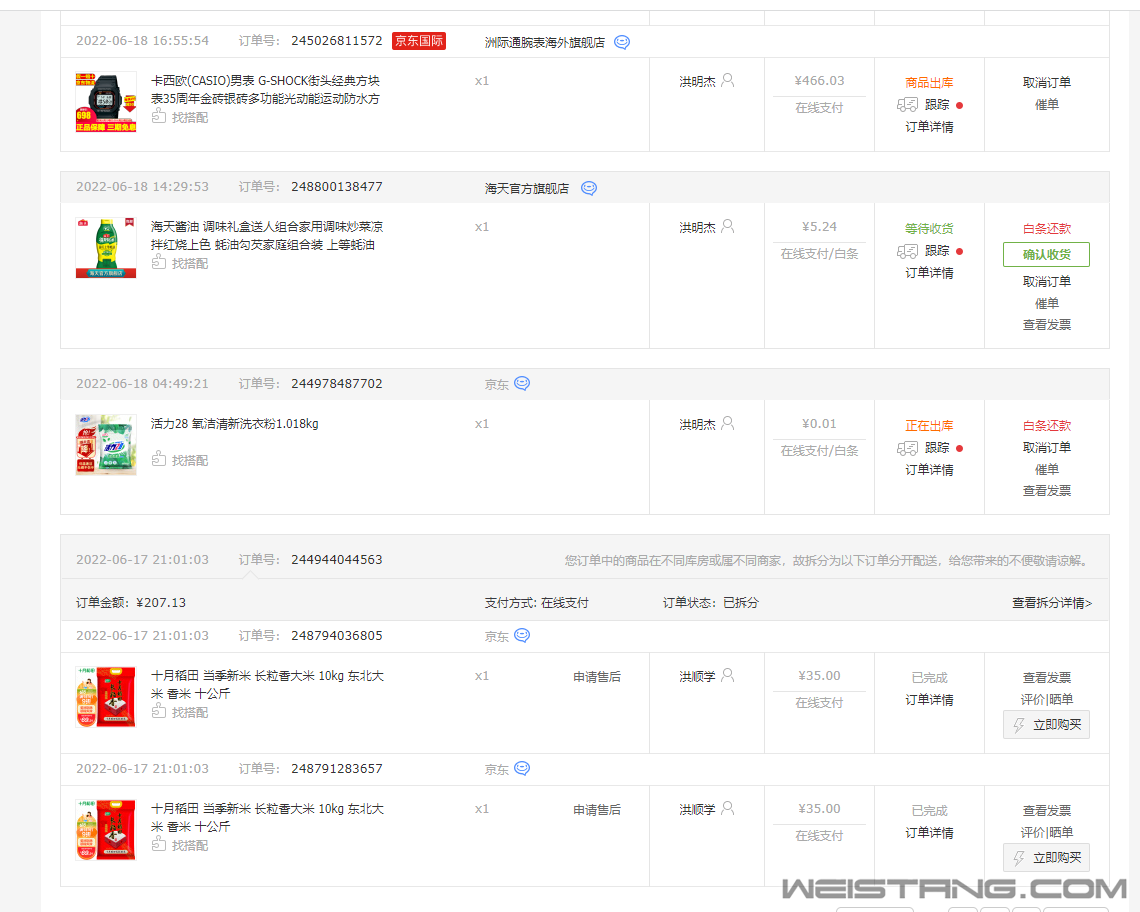The height and width of the screenshot is (912, 1140).
Task: Click 京东 chat icon for order 244978487702
Action: point(522,383)
